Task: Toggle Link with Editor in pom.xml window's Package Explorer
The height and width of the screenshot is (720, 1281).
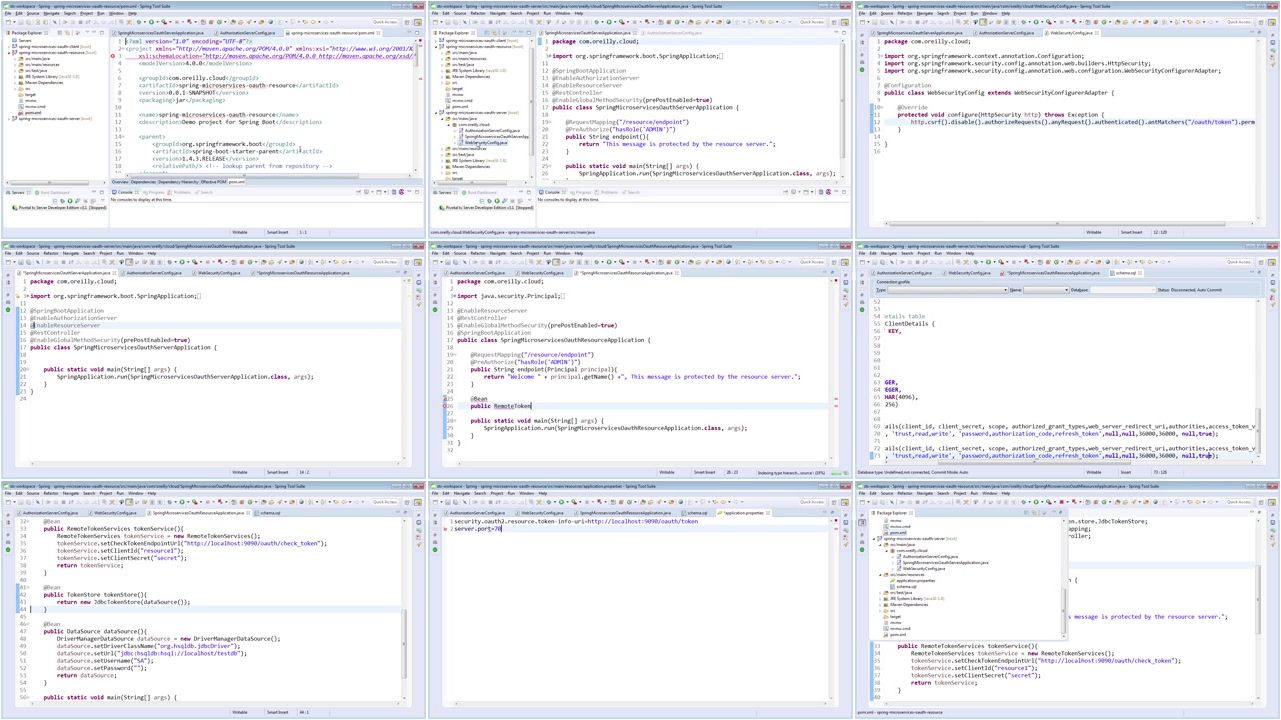Action: (x=67, y=33)
